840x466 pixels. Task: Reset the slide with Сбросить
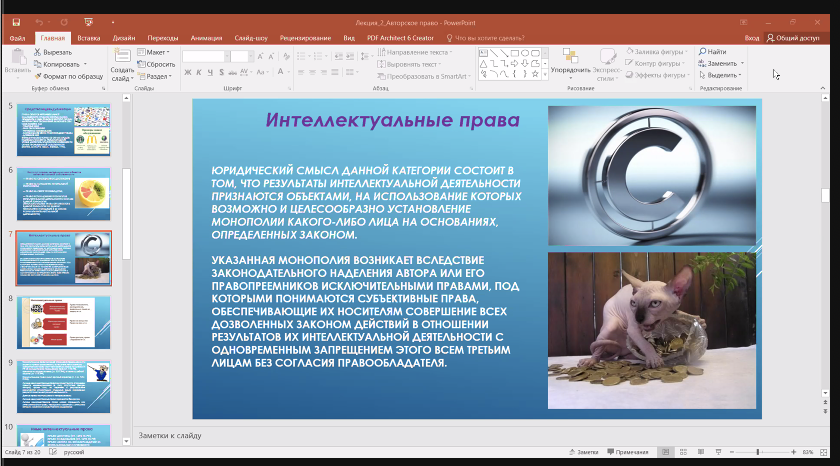156,64
